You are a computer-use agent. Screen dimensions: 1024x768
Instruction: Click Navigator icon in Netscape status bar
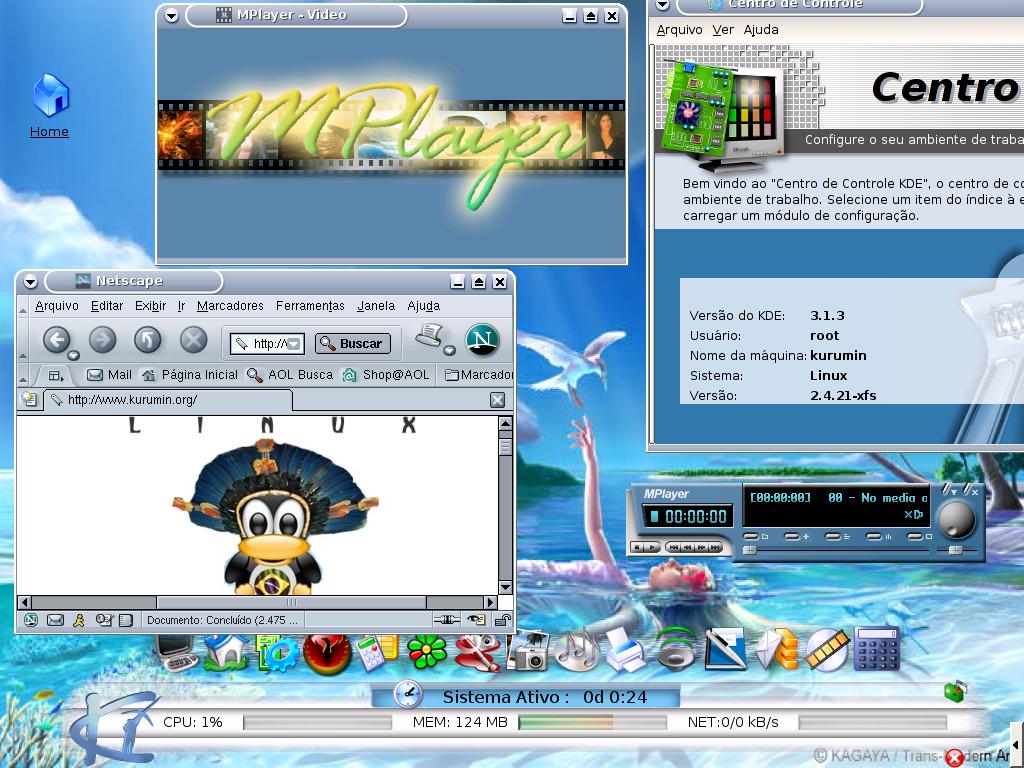(31, 620)
